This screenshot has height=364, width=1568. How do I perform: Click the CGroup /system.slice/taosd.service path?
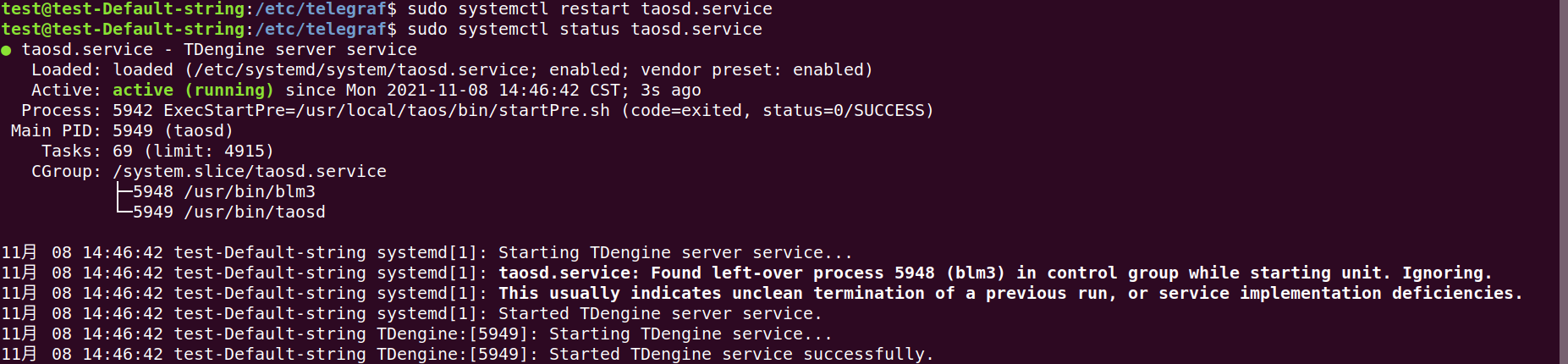point(250,172)
